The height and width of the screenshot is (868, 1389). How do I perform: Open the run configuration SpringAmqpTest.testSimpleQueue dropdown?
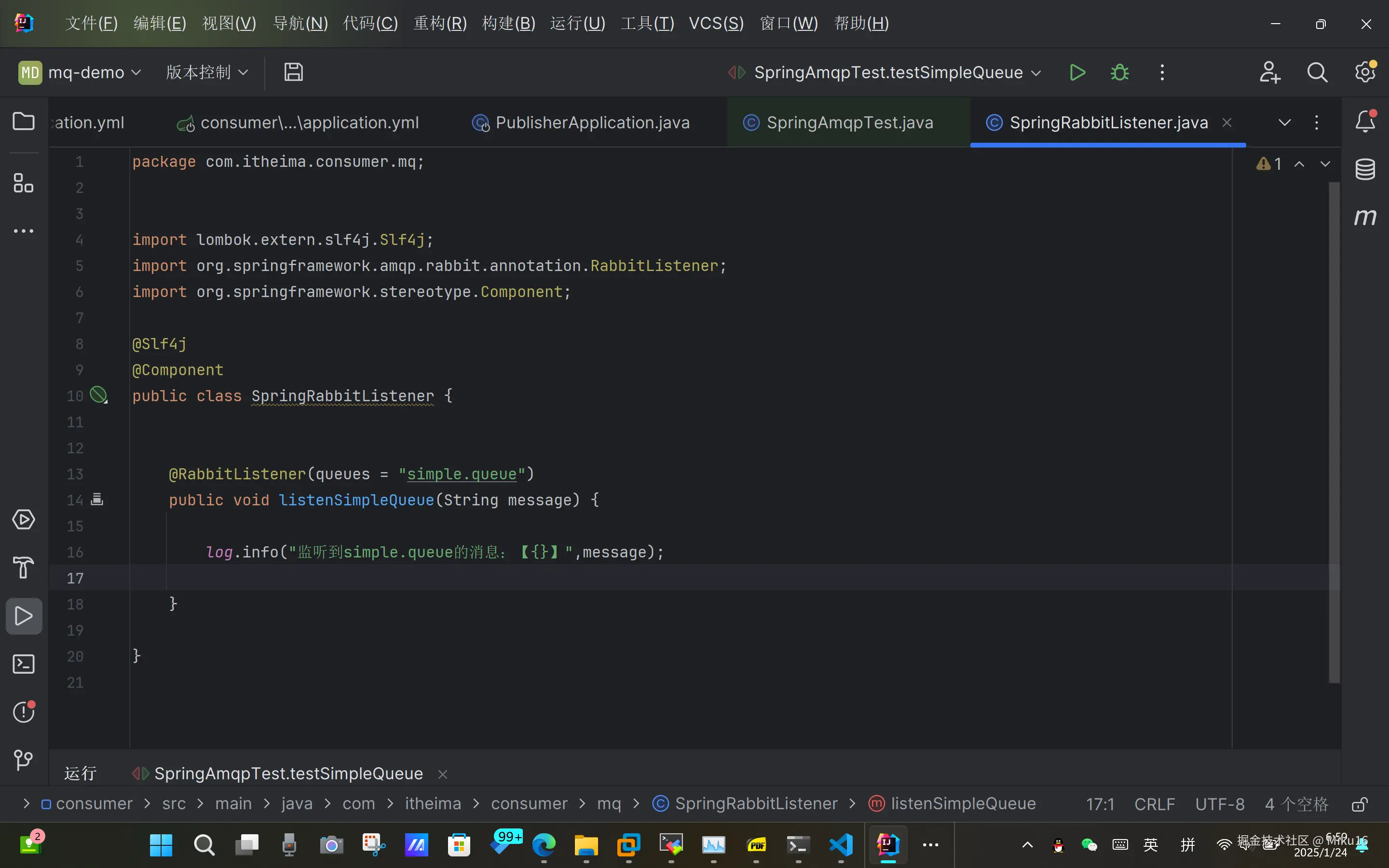(x=887, y=73)
